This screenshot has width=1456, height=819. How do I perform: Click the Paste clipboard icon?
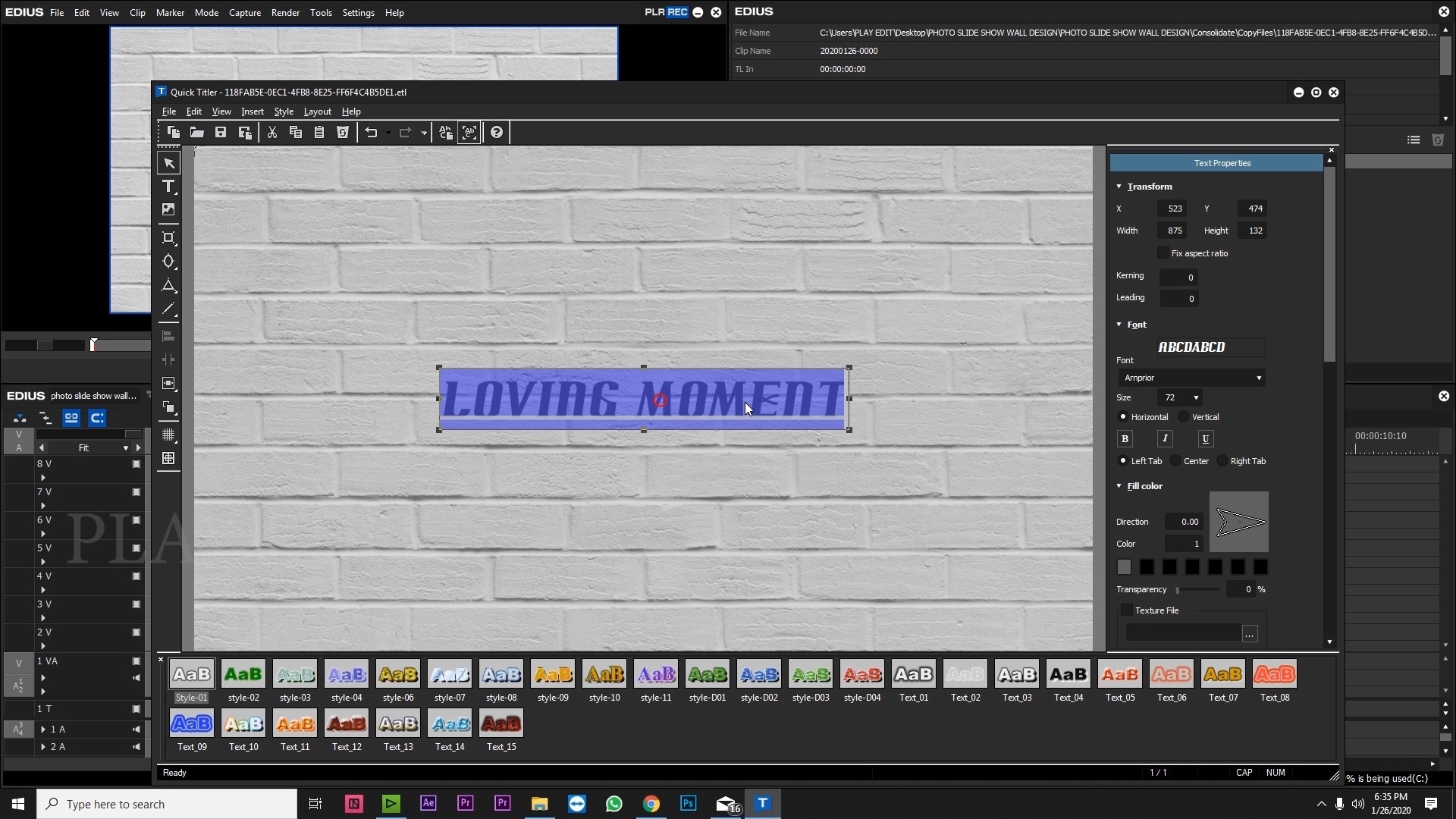[x=319, y=133]
